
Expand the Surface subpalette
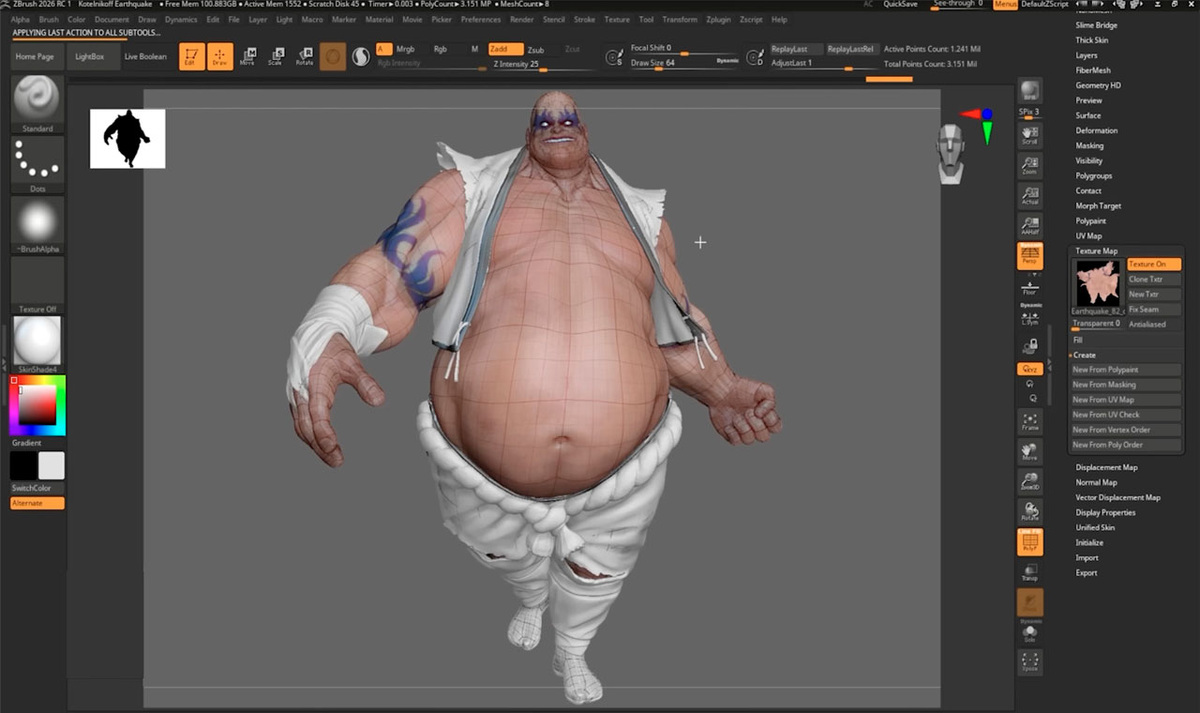[1088, 115]
